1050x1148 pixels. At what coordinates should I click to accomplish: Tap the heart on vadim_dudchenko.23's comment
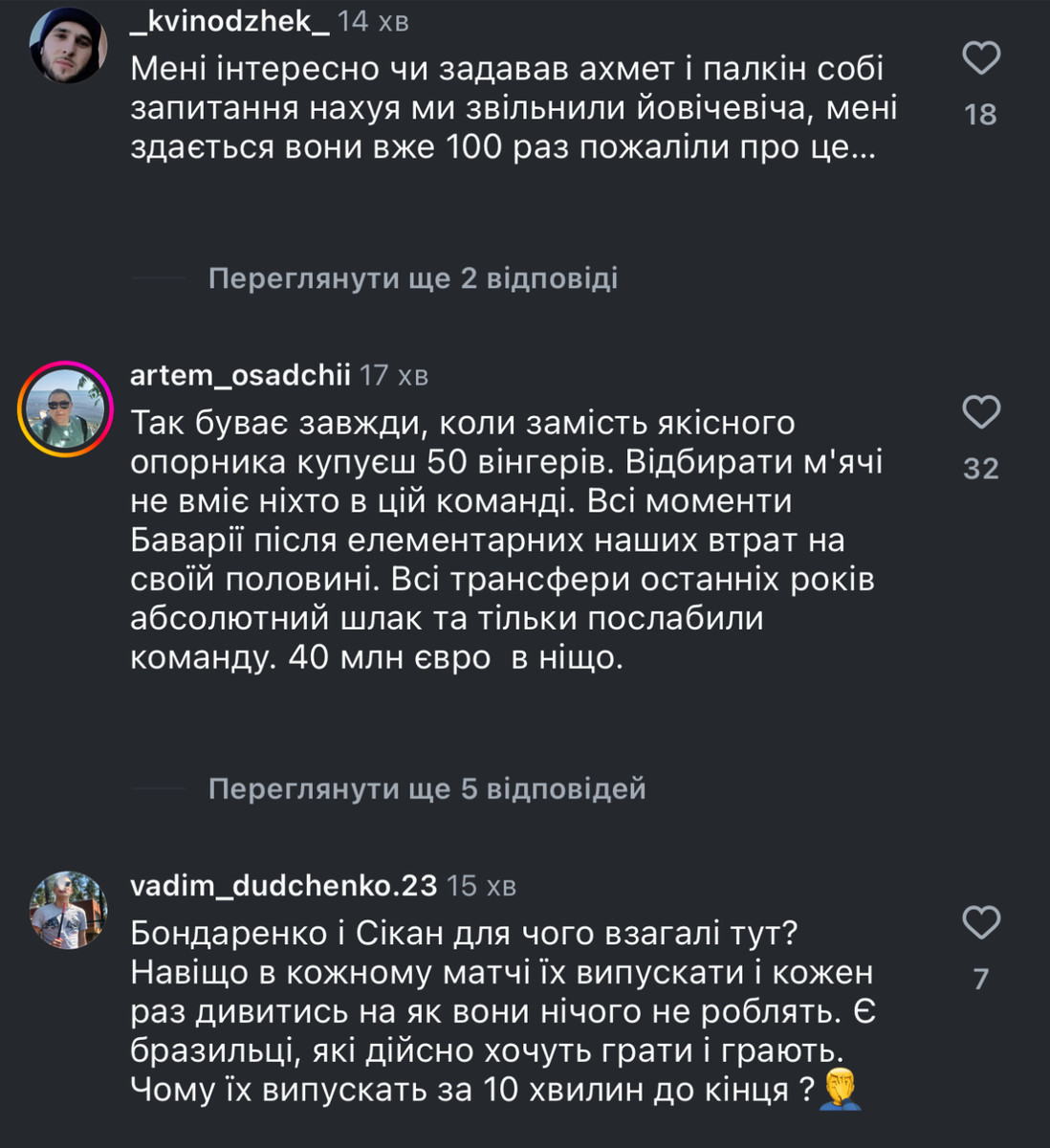click(980, 923)
